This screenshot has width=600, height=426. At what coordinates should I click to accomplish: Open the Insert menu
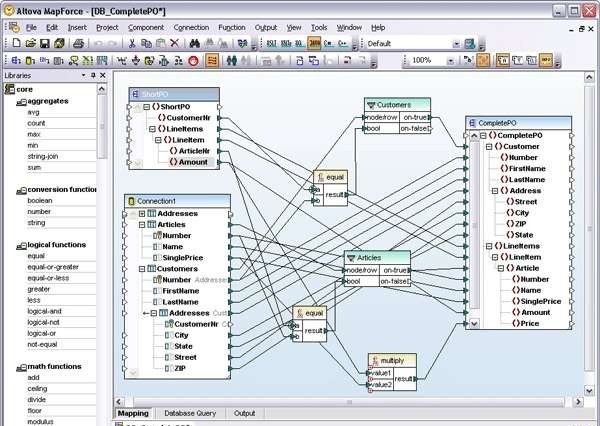coord(77,28)
